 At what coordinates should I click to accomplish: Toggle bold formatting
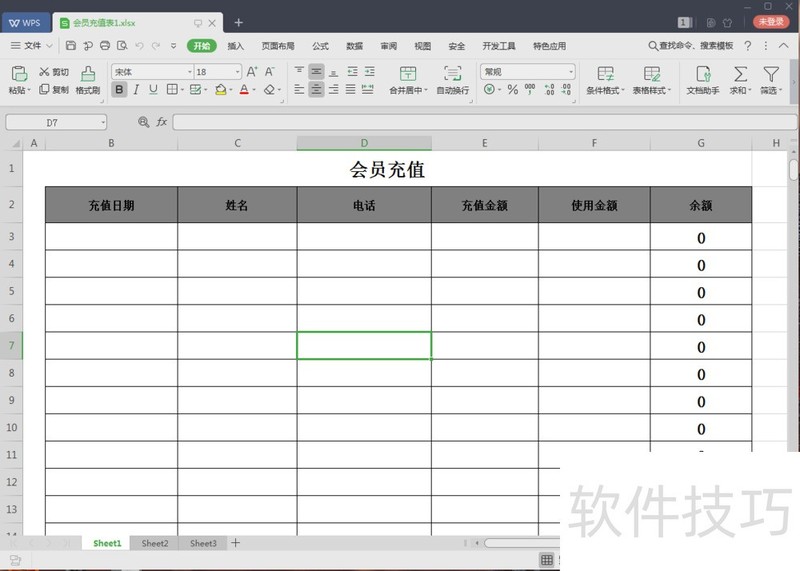pos(120,90)
